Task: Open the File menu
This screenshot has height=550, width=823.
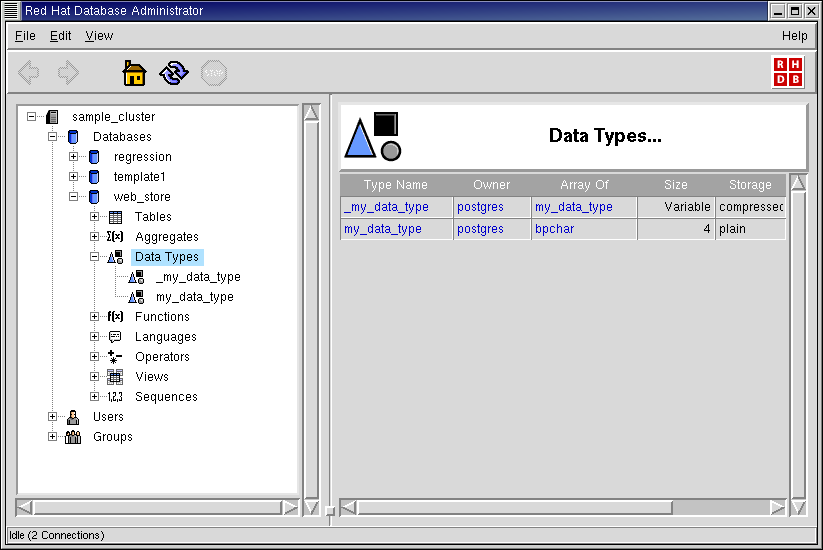Action: pos(25,36)
